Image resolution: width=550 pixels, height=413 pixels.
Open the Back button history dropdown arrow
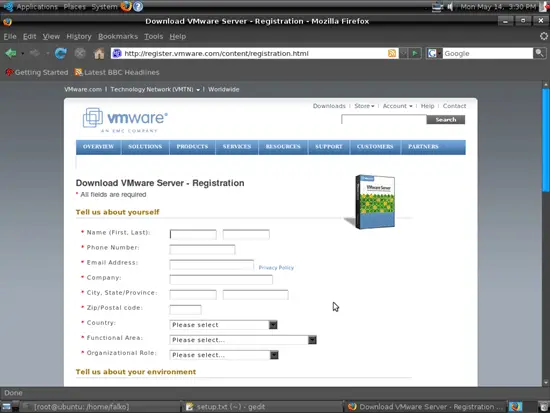point(22,54)
